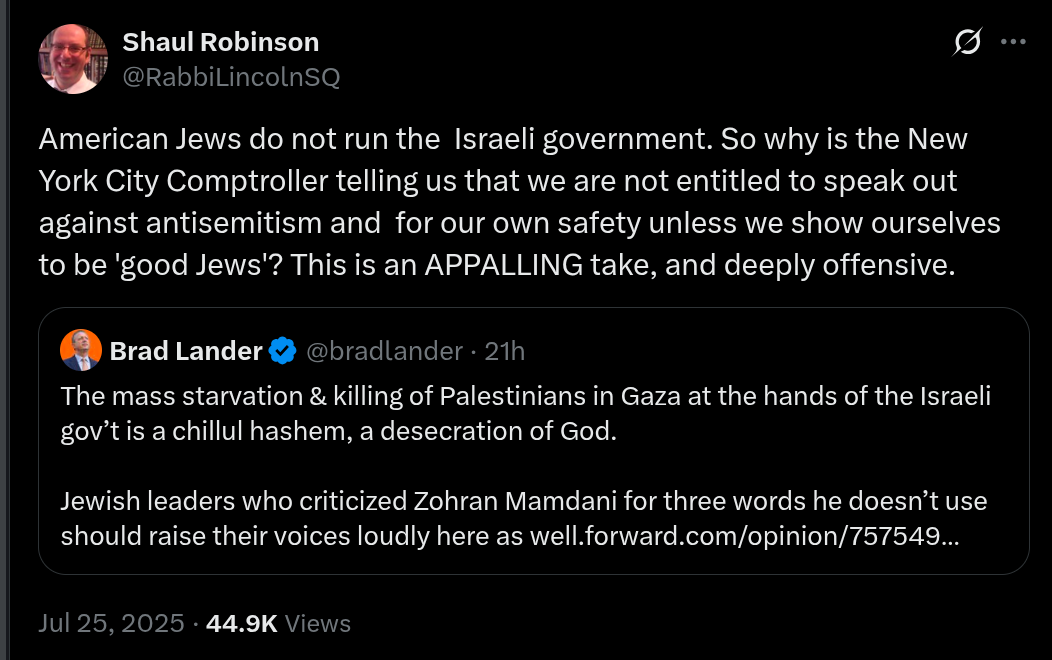Viewport: 1052px width, 660px height.
Task: Open the 44.9K Views analytics
Action: (x=278, y=624)
